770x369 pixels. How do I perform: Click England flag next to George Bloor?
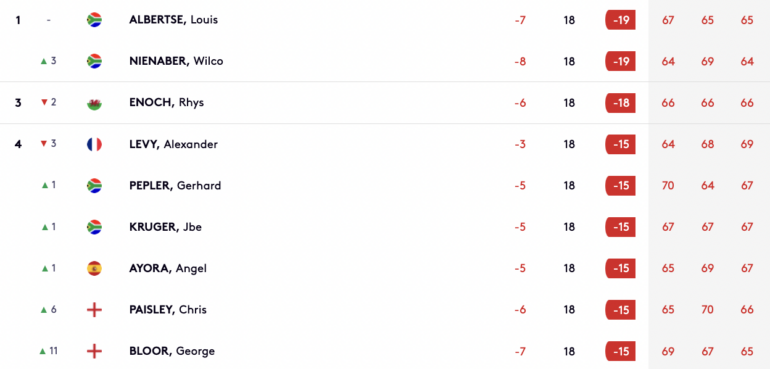pyautogui.click(x=94, y=351)
